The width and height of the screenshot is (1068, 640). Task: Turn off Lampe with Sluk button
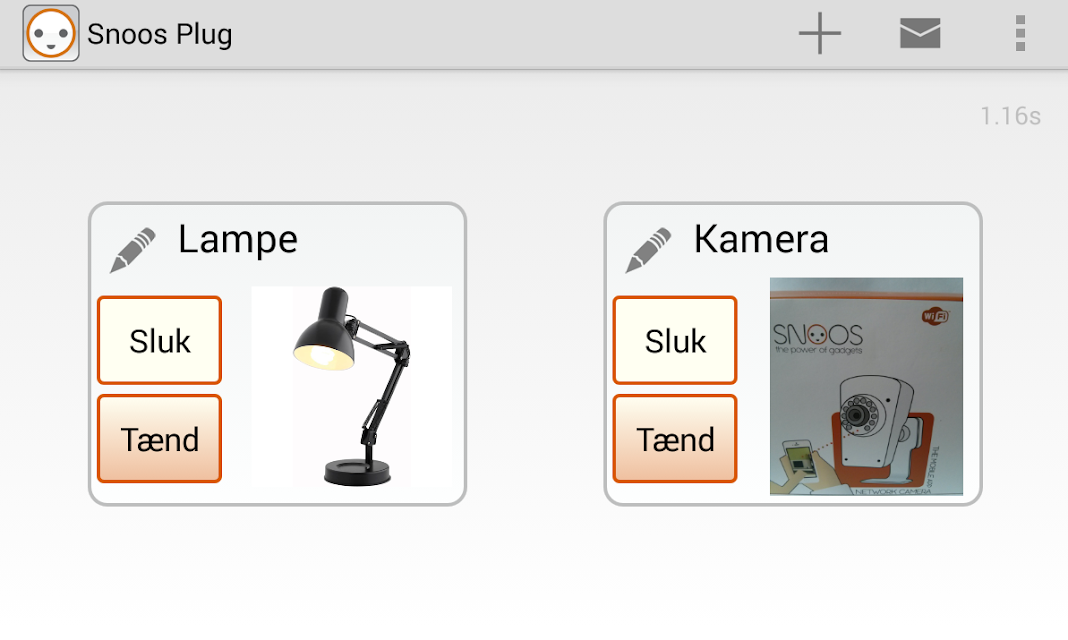[159, 340]
